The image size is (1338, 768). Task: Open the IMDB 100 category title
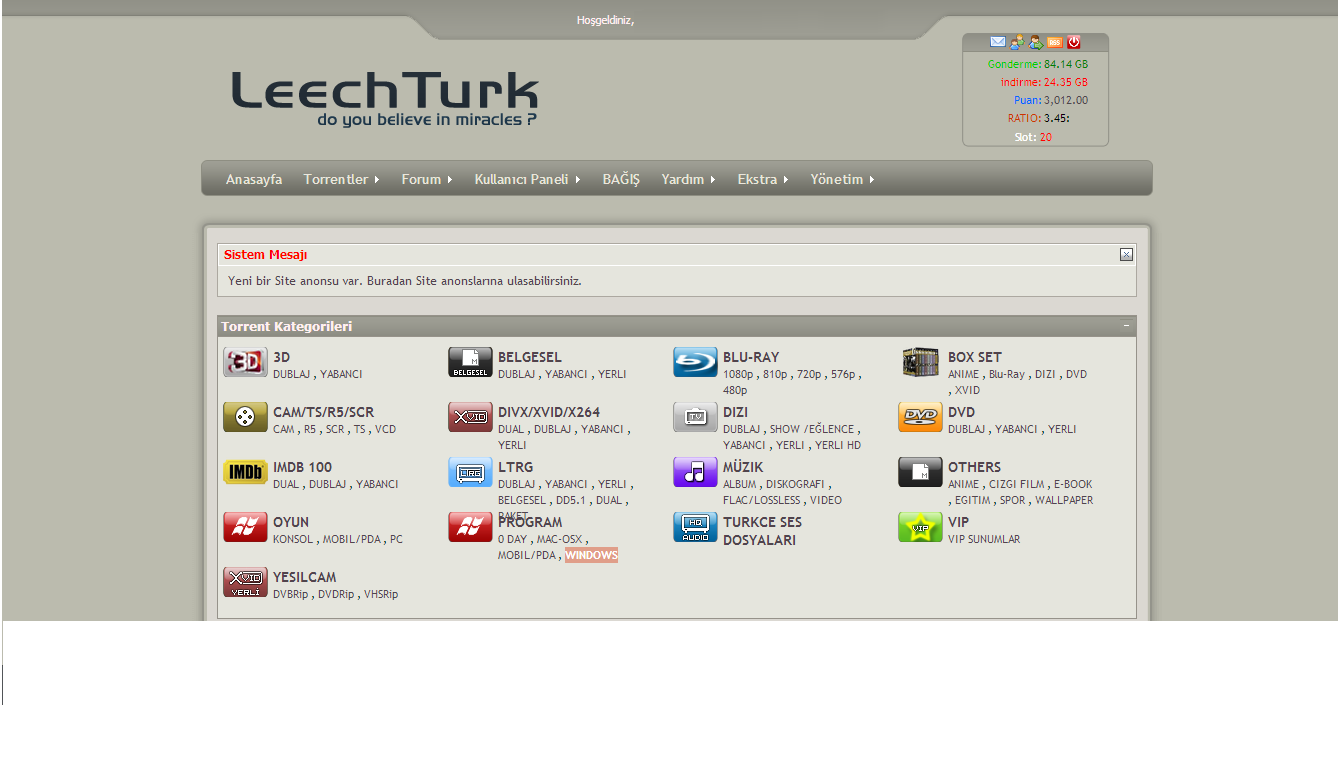302,467
